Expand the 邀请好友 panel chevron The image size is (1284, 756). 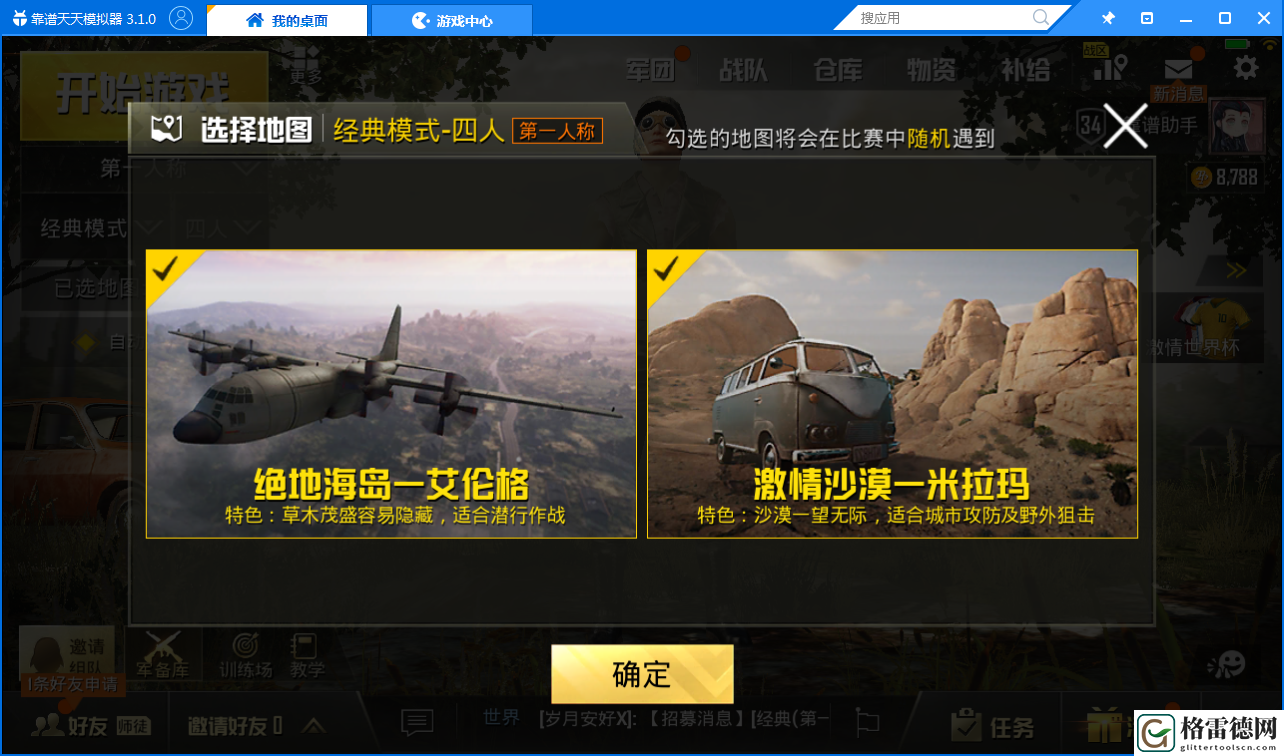click(314, 725)
